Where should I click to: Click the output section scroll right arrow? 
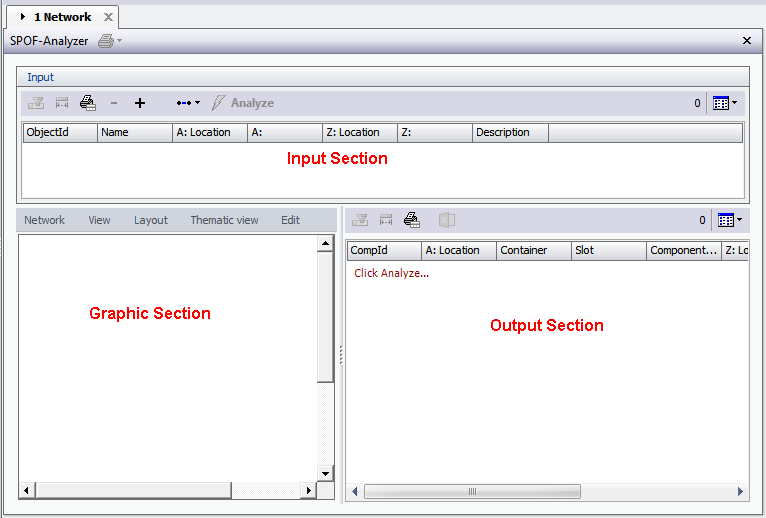(x=740, y=492)
